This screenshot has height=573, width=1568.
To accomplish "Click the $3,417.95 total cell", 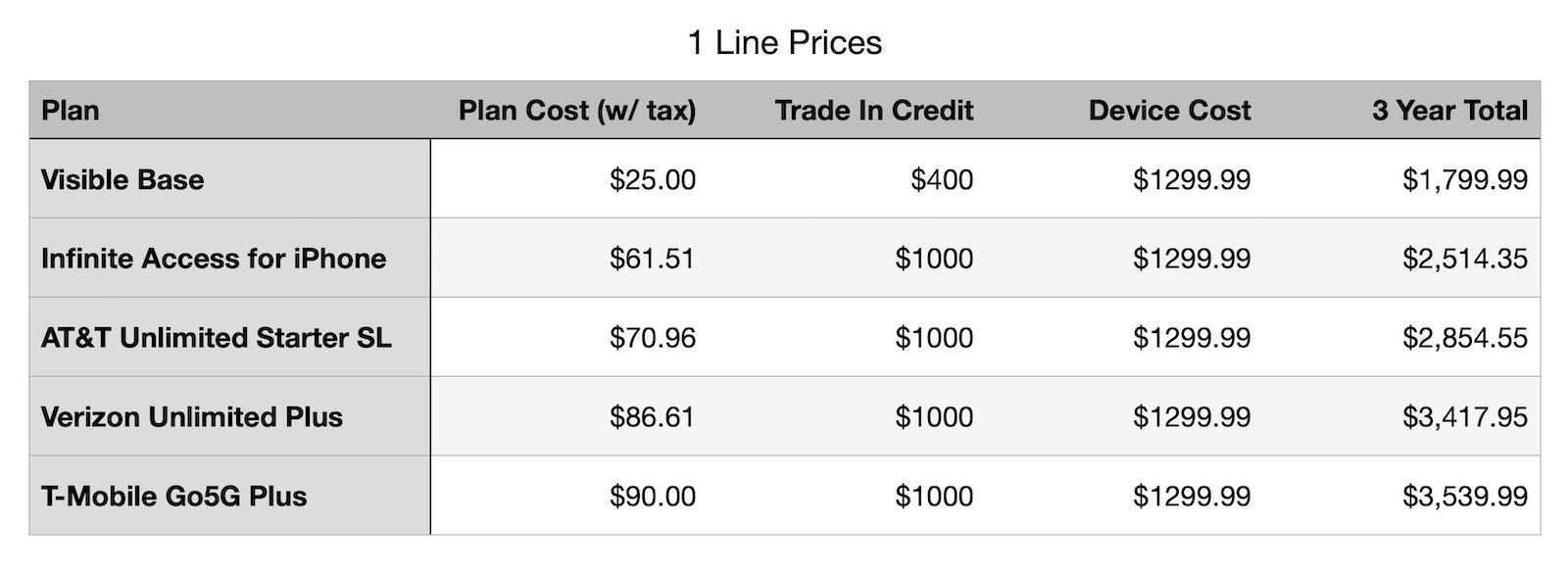I will tap(1464, 417).
